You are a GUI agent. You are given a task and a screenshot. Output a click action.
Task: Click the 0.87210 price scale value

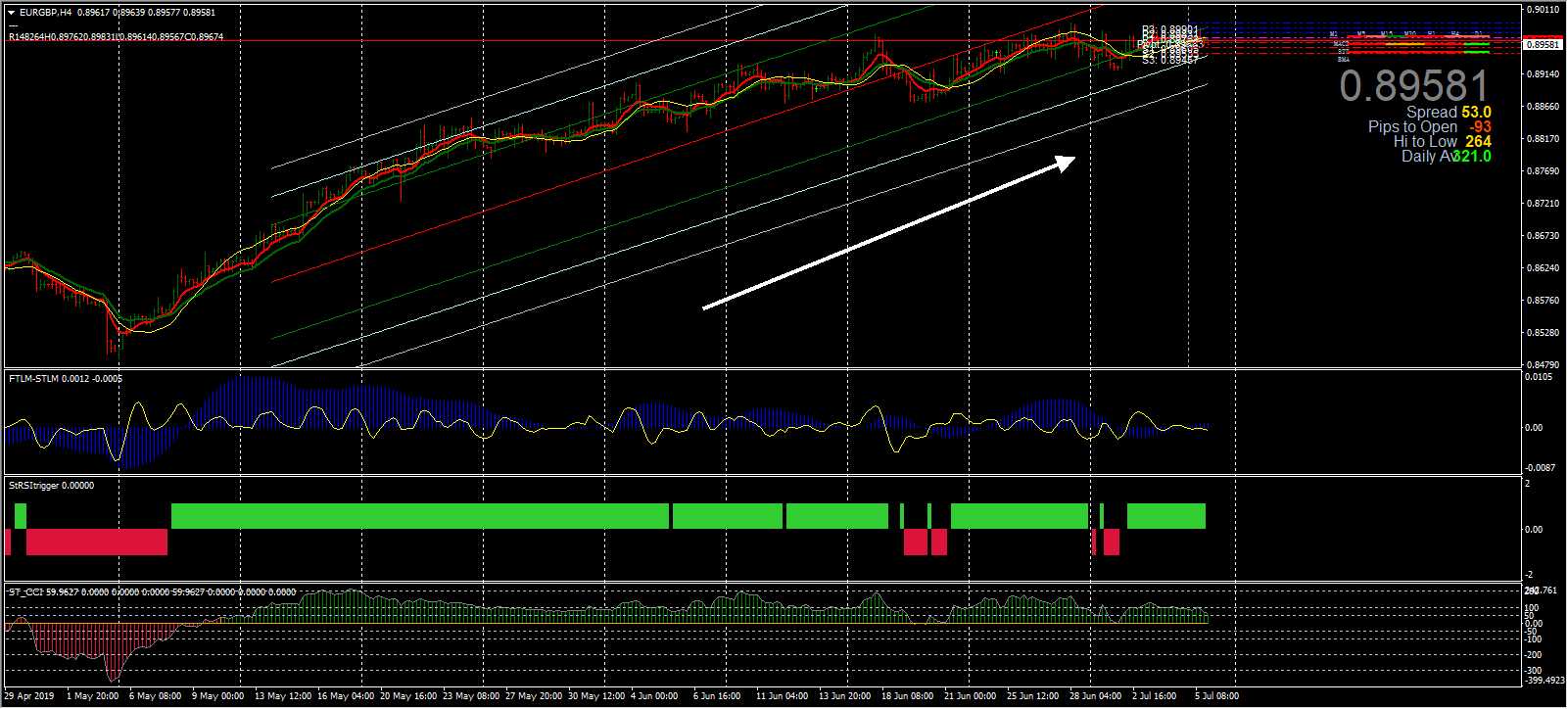click(1544, 204)
